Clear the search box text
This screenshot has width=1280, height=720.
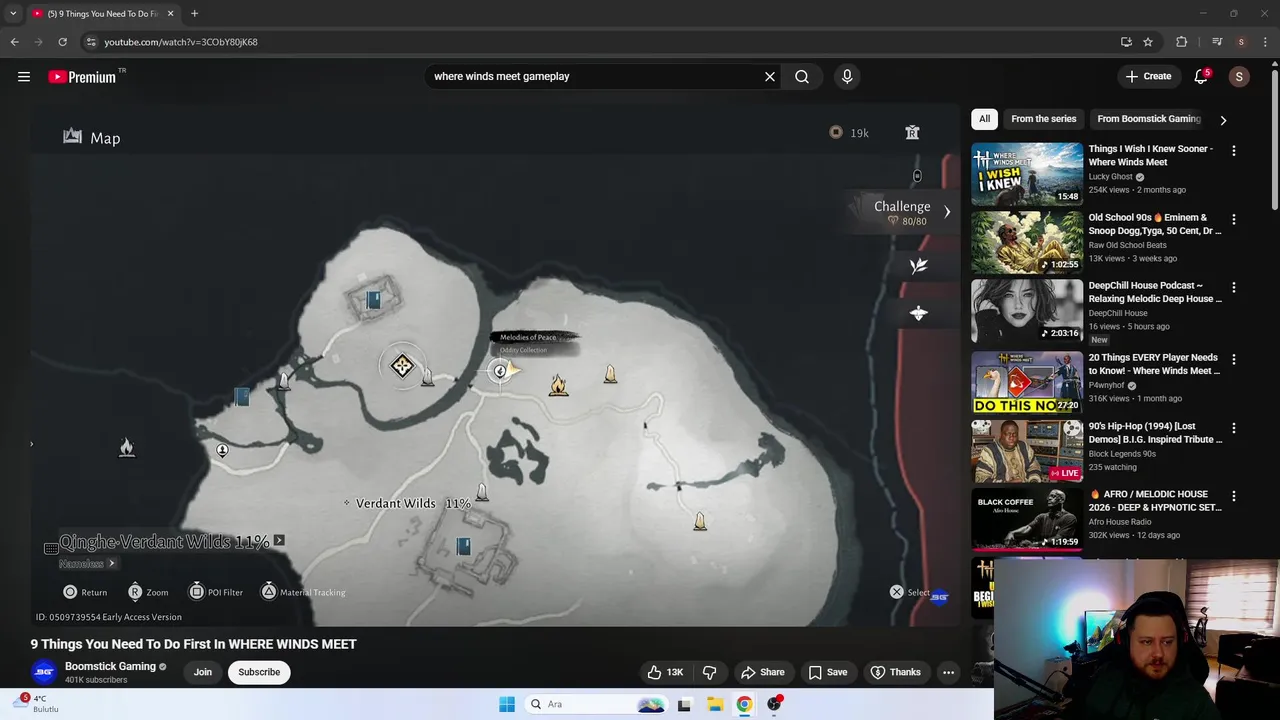tap(770, 76)
